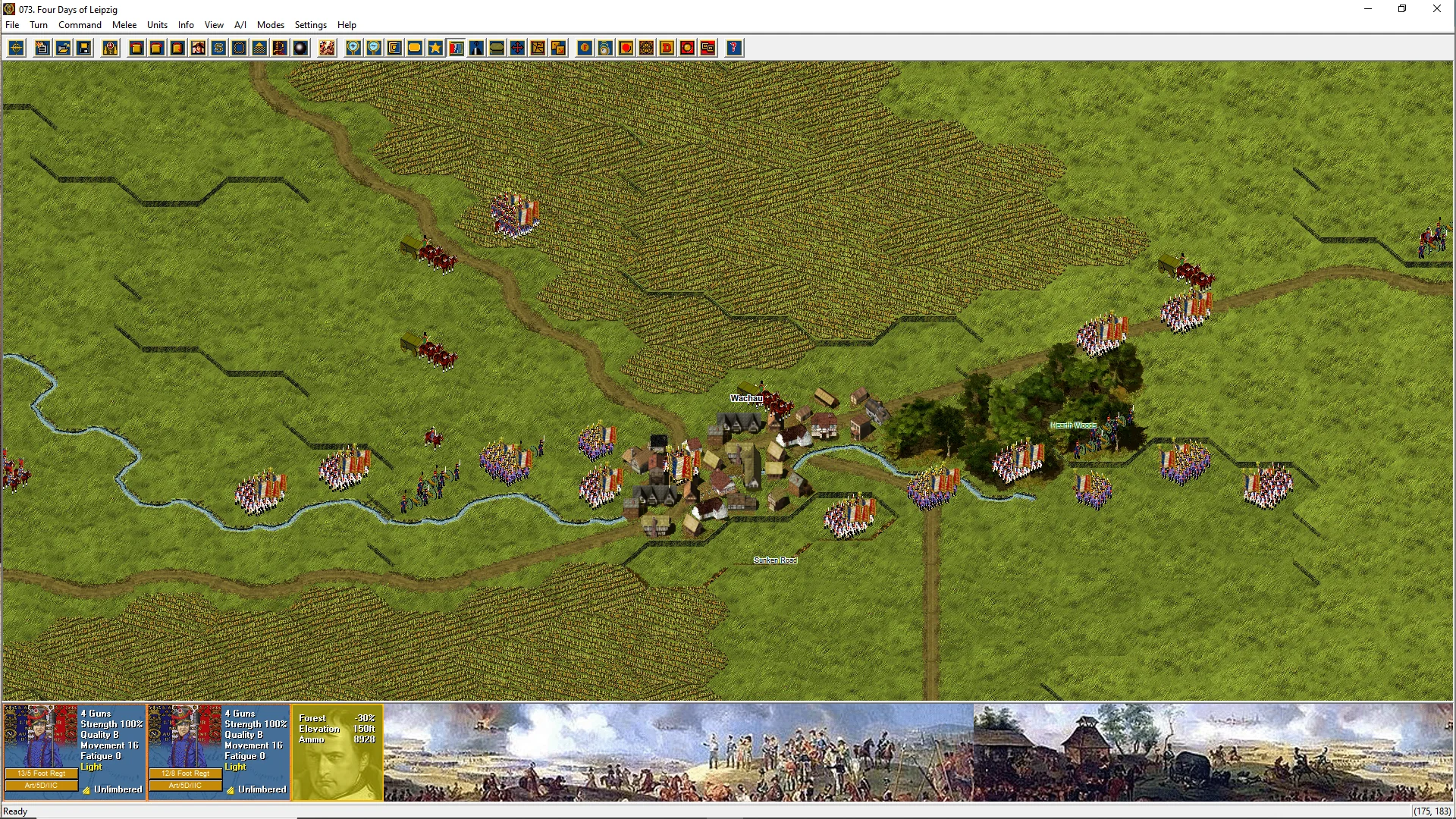
Task: Click the Zoom In magnifier toolbar icon
Action: click(353, 48)
